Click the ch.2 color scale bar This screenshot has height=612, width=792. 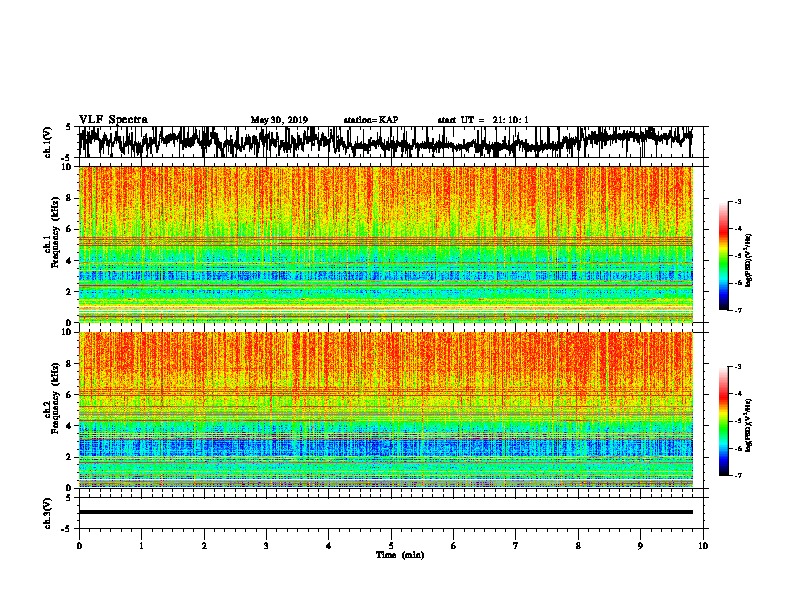[x=723, y=421]
